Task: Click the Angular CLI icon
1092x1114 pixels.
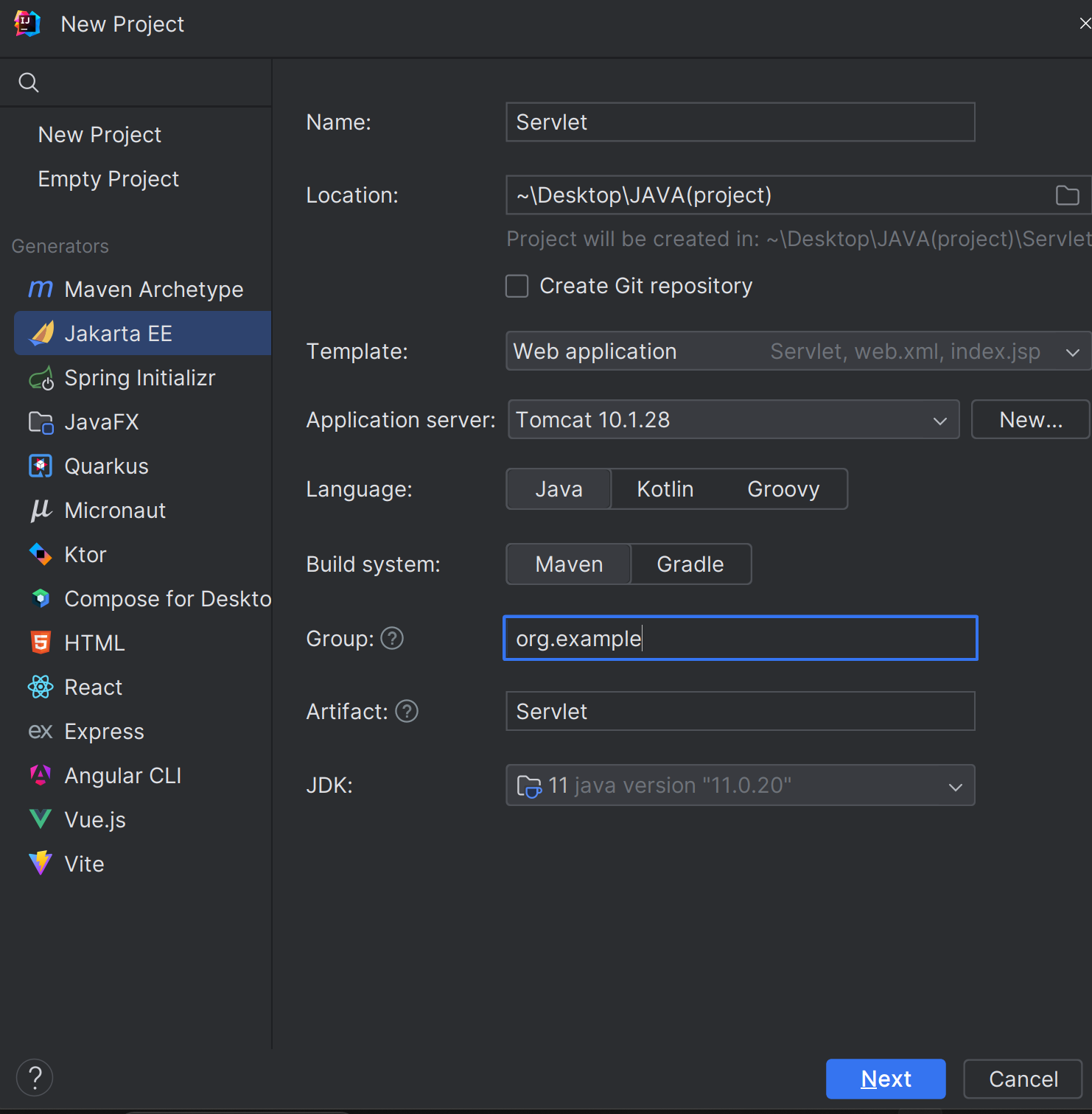Action: [x=41, y=775]
